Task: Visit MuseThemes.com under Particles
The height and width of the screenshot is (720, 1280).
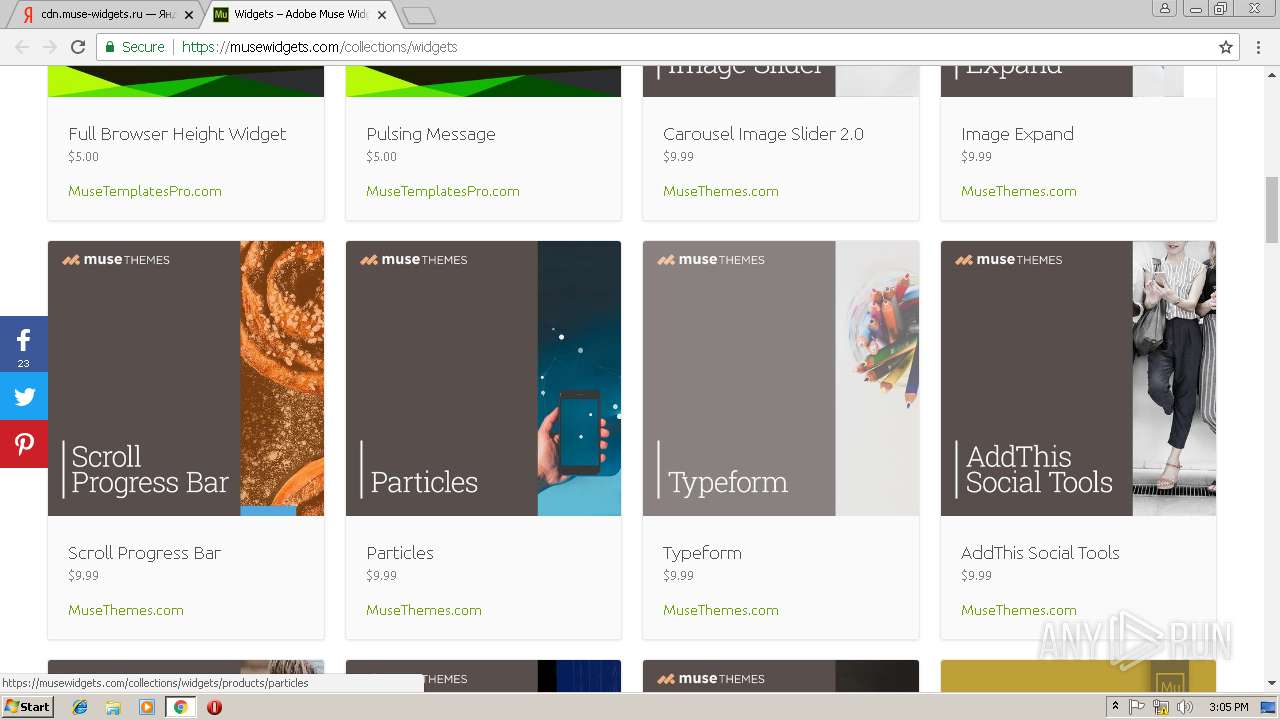Action: pyautogui.click(x=424, y=610)
